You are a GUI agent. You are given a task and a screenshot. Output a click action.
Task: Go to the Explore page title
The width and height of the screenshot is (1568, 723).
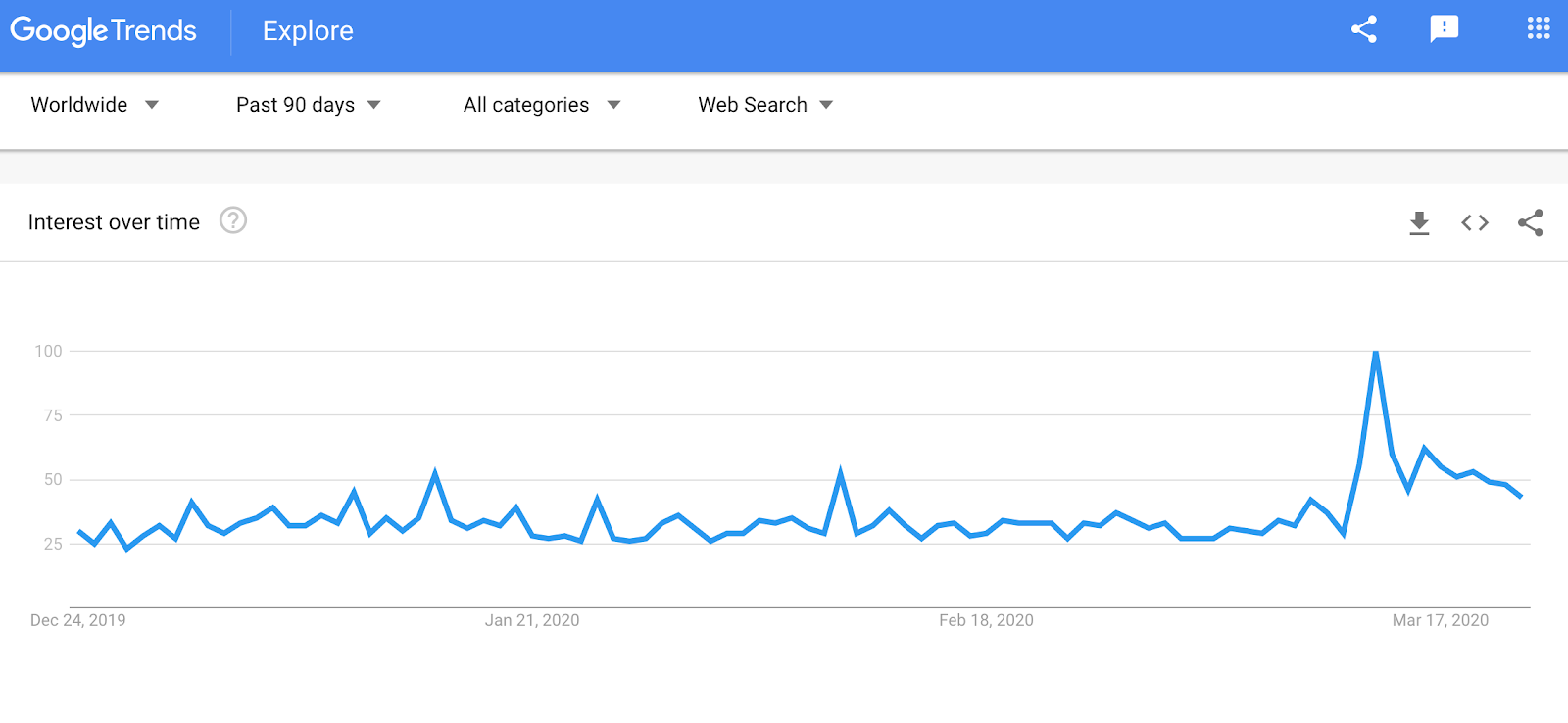click(x=308, y=31)
